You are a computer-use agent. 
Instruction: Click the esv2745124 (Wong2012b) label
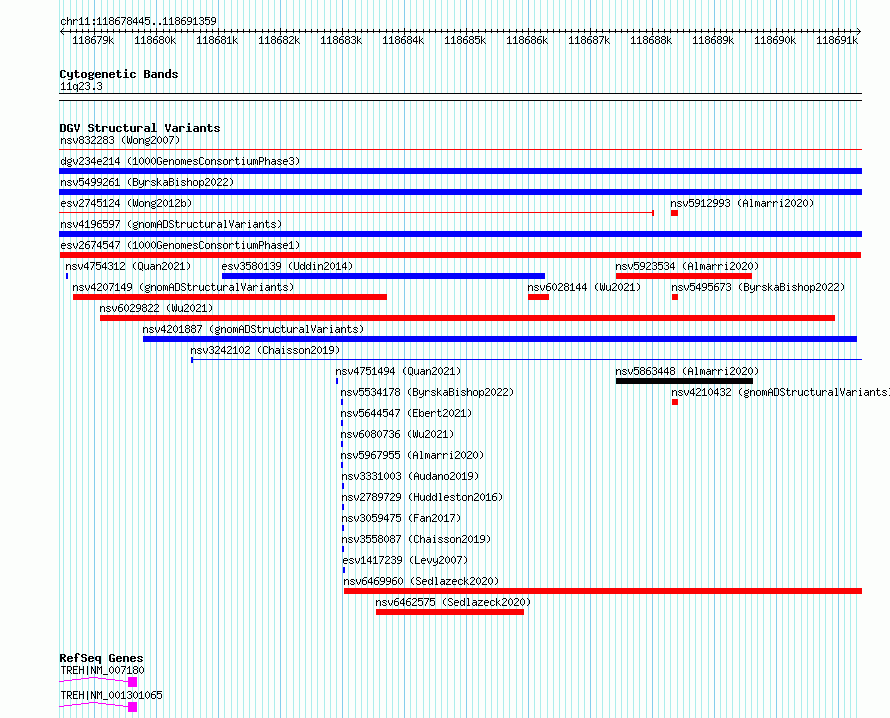[126, 203]
